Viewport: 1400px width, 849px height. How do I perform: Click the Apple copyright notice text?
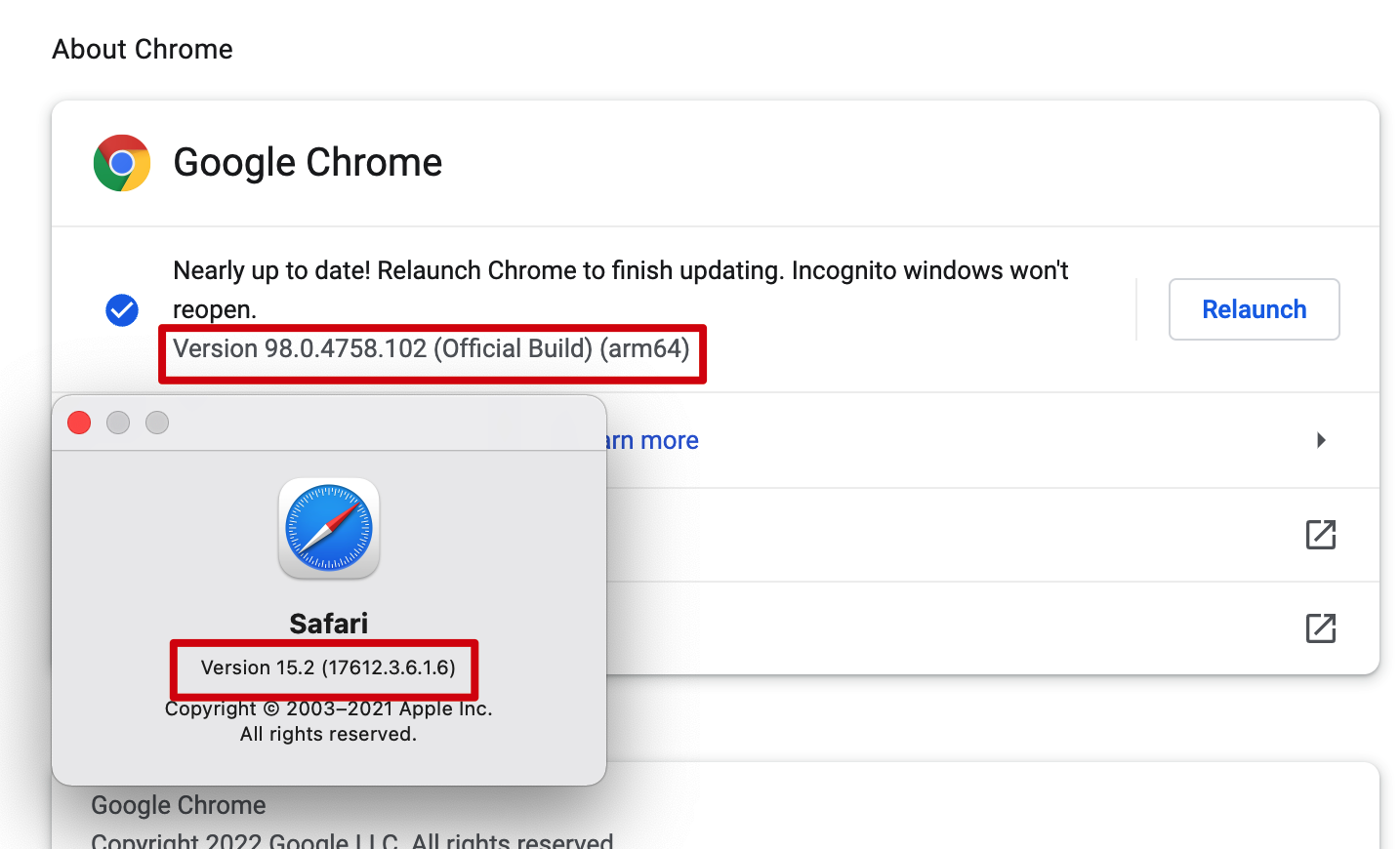[x=329, y=721]
